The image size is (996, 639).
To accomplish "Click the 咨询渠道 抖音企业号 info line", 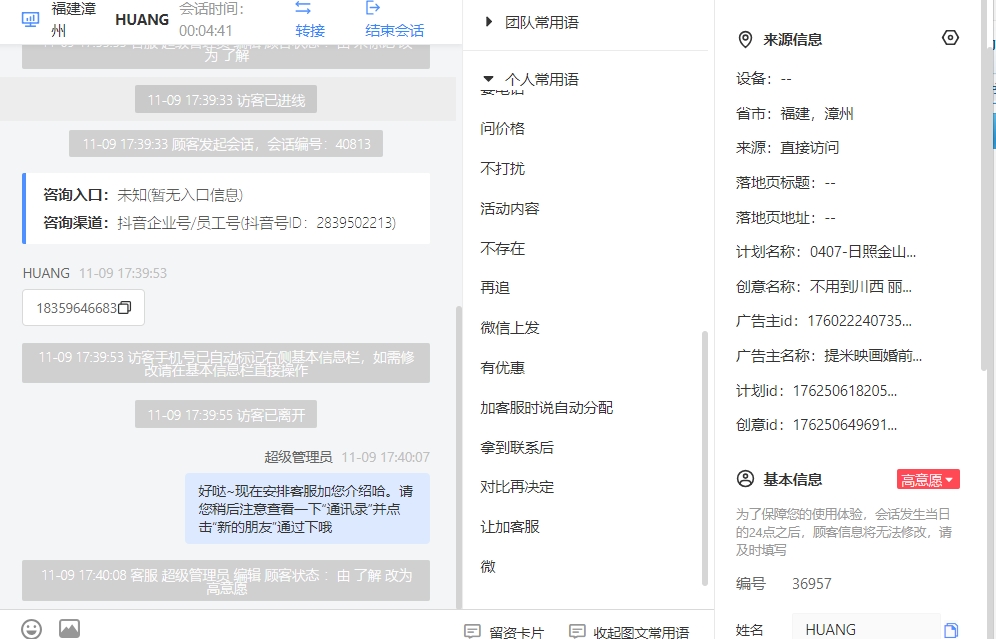I will pyautogui.click(x=220, y=223).
